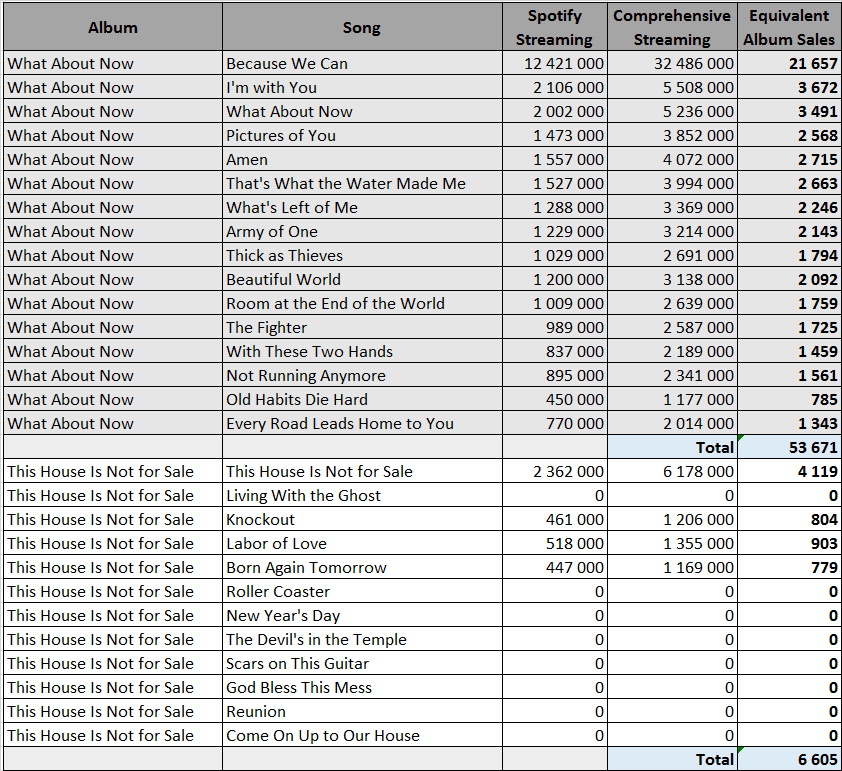This screenshot has height=771, width=842.
Task: Click the value 450 000
Action: tap(555, 399)
